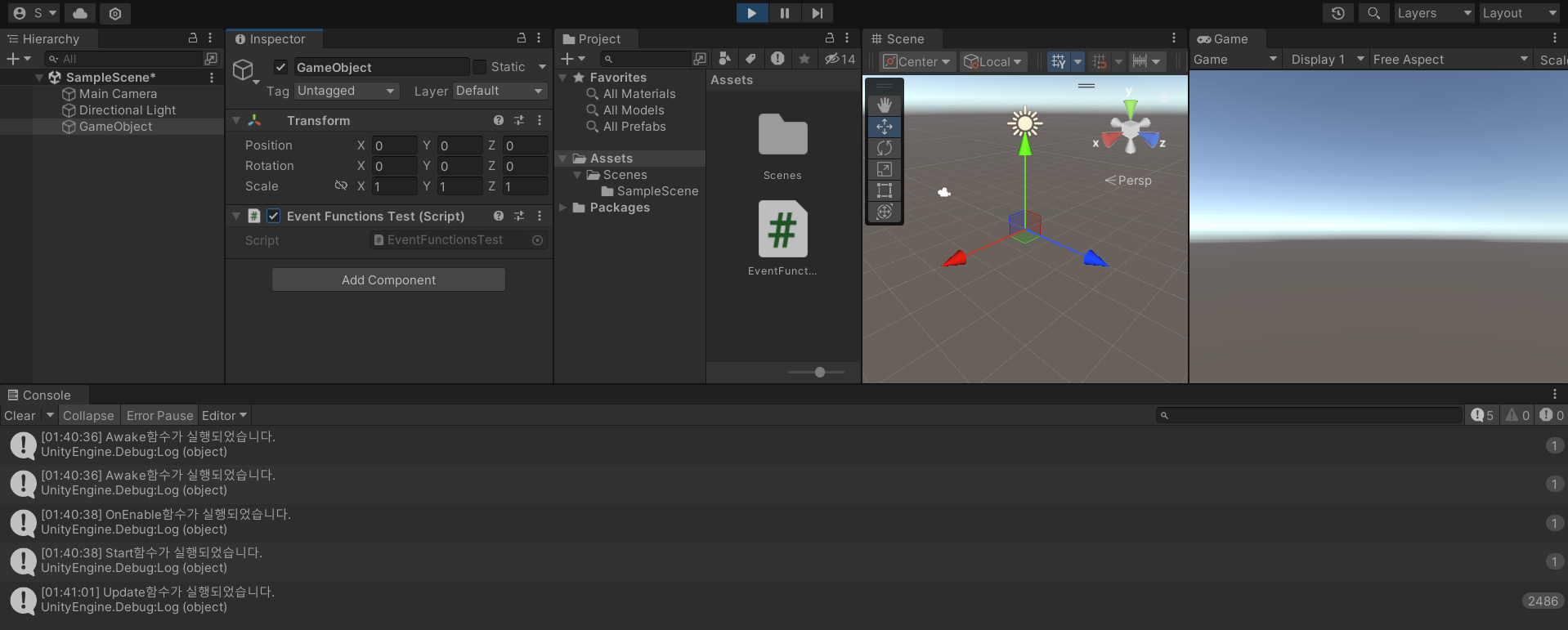Toggle Error Pause in Console

coord(159,415)
